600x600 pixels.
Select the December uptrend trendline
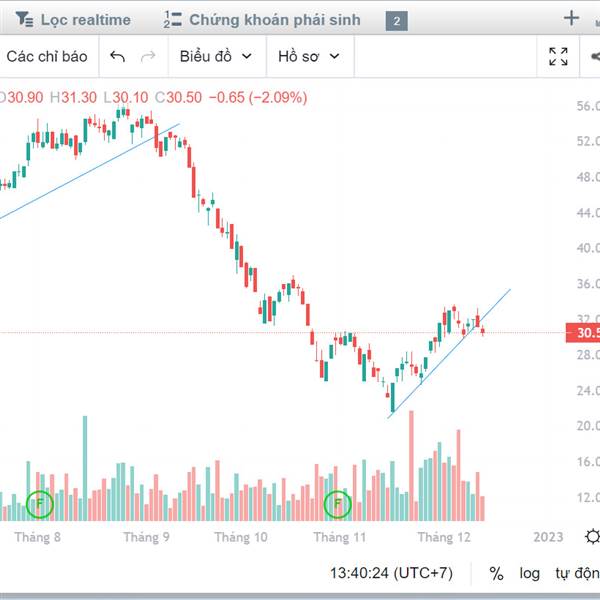tap(449, 354)
